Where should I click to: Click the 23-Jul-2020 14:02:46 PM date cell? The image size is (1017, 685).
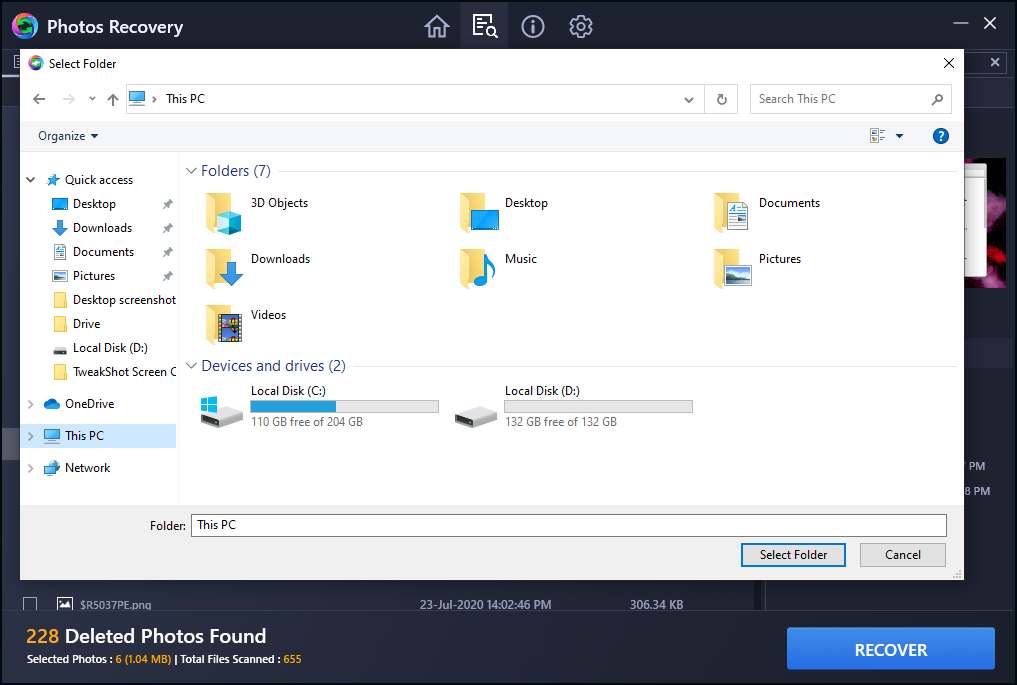point(485,605)
